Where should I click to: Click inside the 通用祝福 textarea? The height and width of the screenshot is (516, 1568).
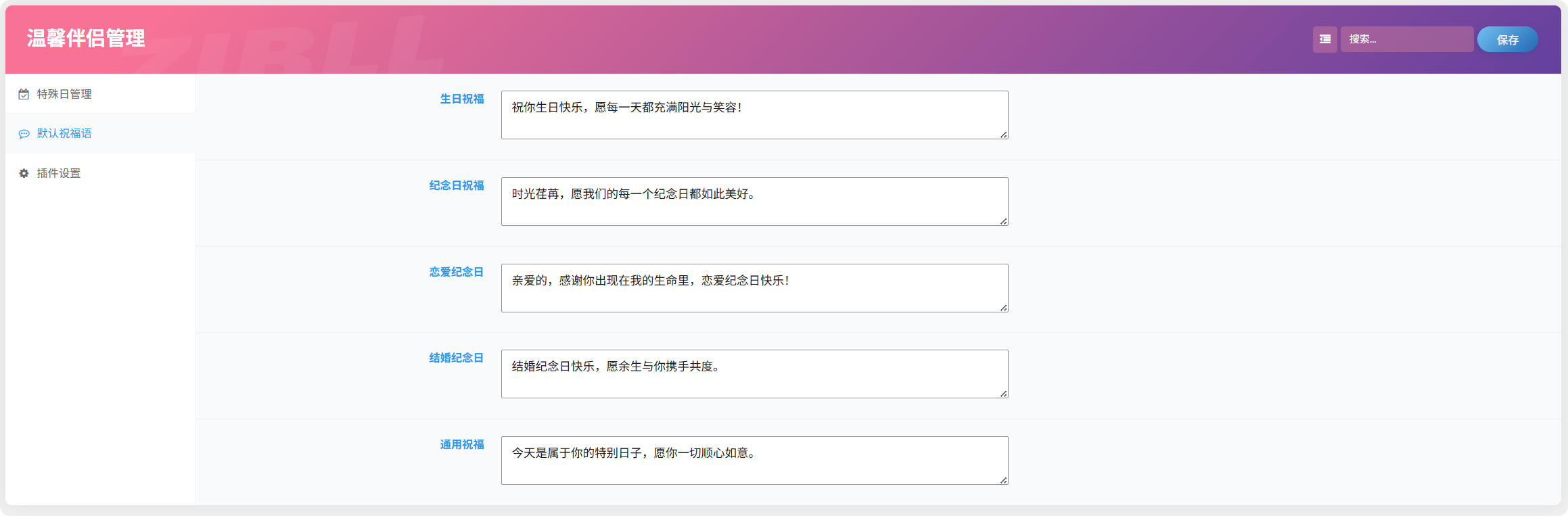click(x=754, y=461)
